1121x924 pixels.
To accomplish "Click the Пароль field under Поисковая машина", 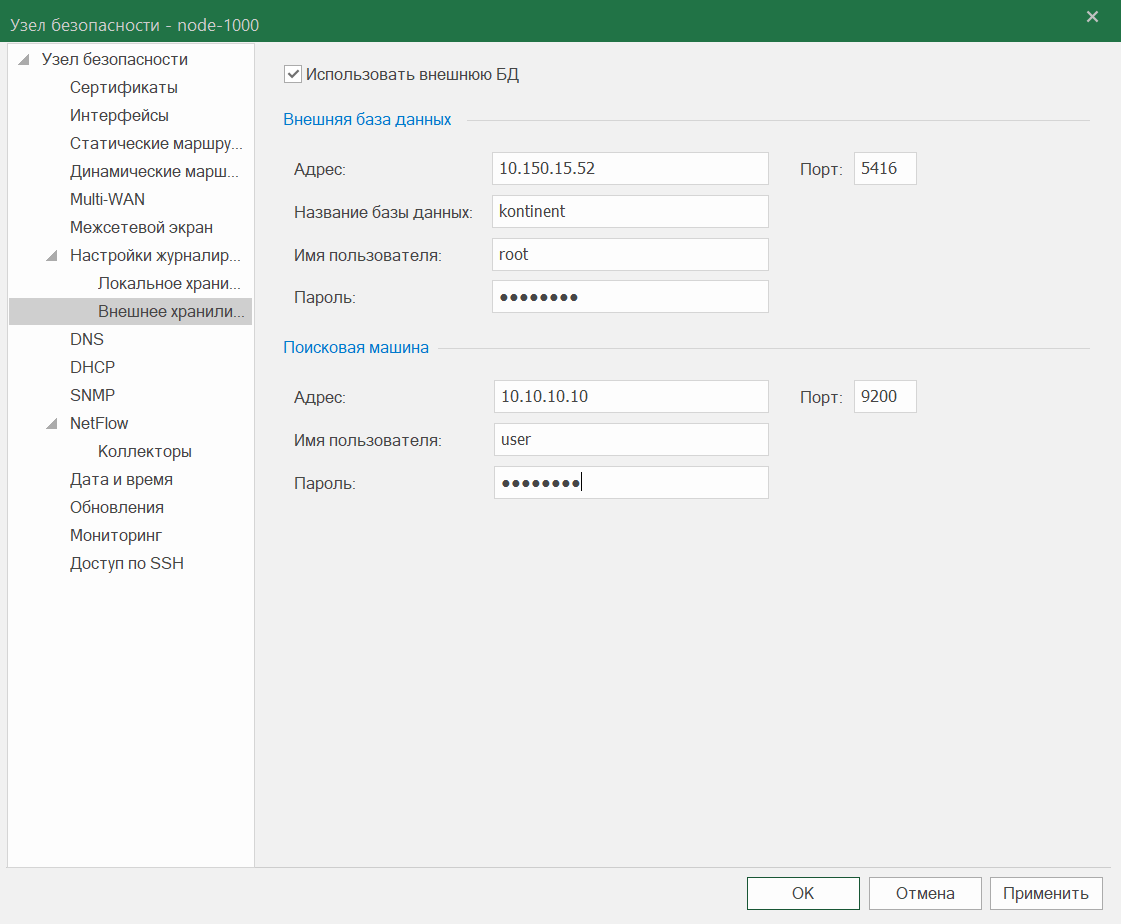I will click(630, 482).
